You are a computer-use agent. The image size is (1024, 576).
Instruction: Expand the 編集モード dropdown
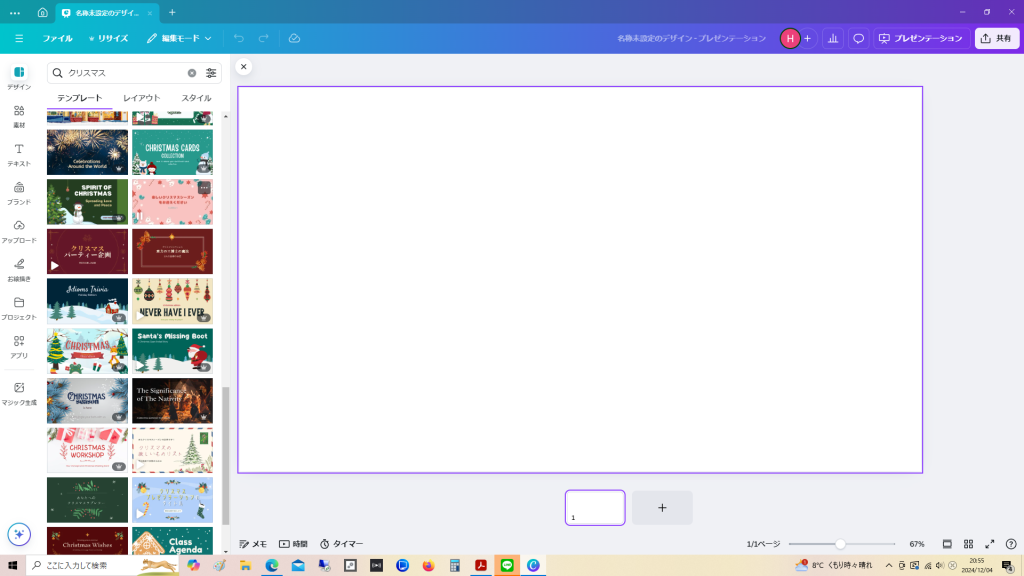coord(179,38)
